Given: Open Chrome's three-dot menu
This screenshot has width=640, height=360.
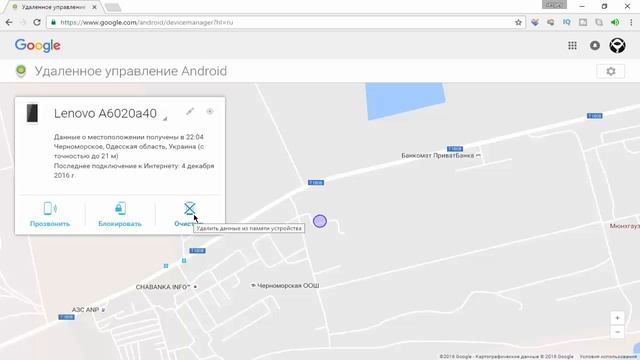Looking at the screenshot, I should point(631,22).
